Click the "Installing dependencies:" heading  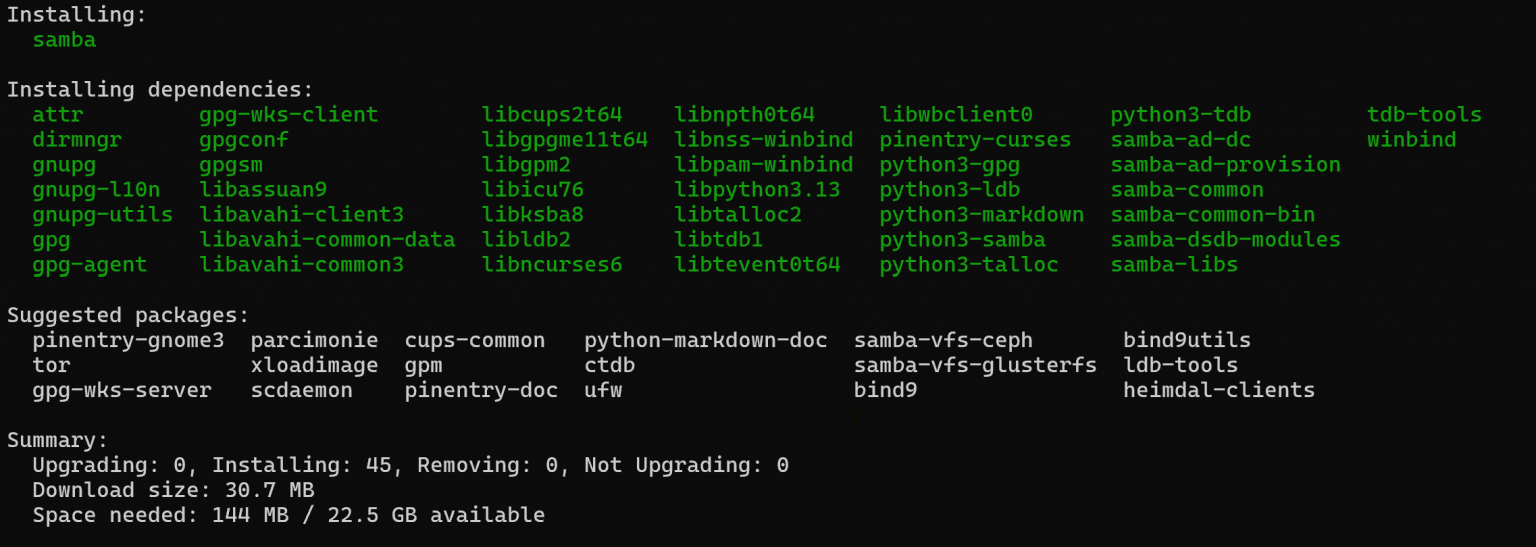[160, 90]
